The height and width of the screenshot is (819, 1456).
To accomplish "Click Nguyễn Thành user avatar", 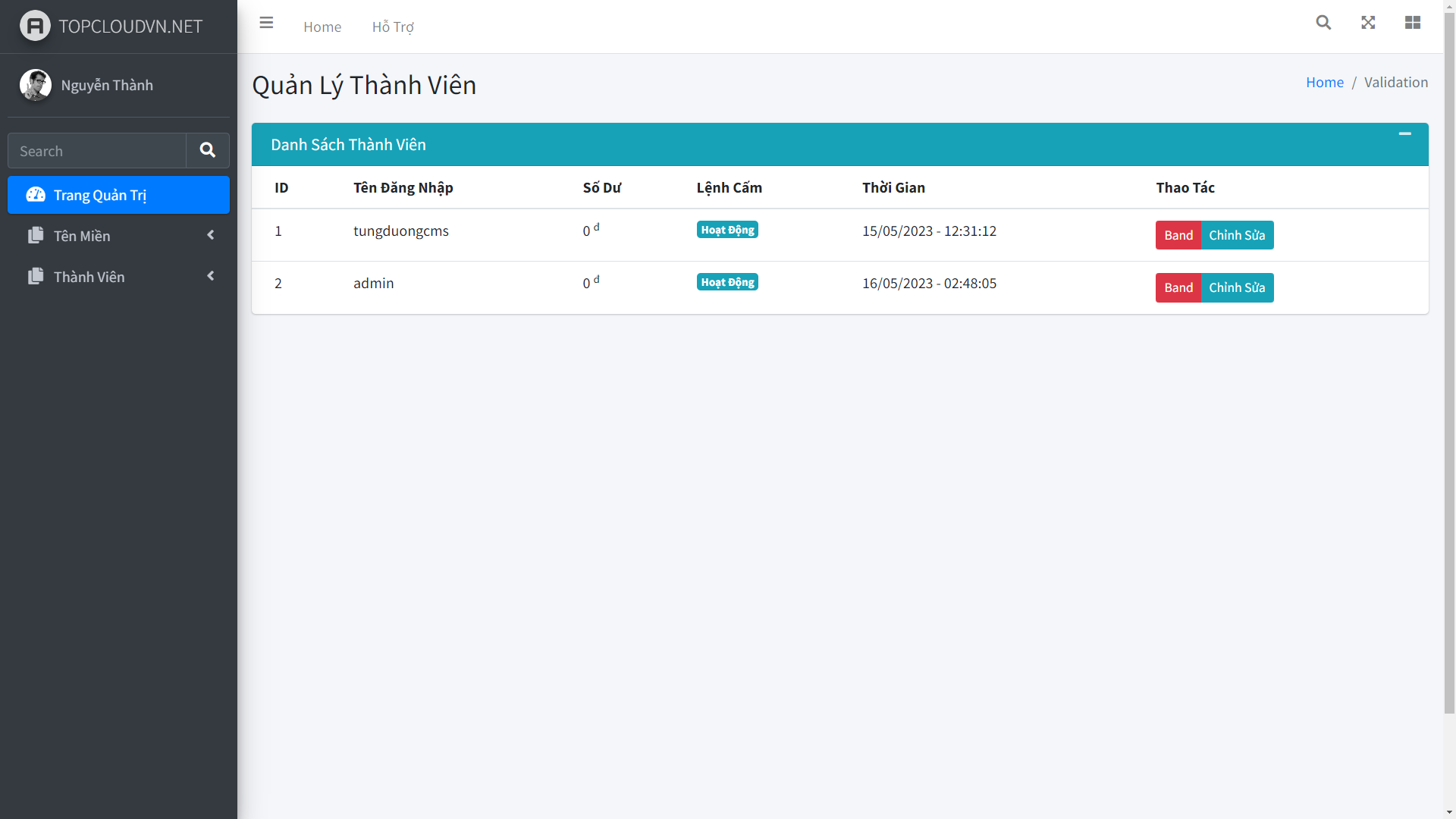I will [x=35, y=85].
